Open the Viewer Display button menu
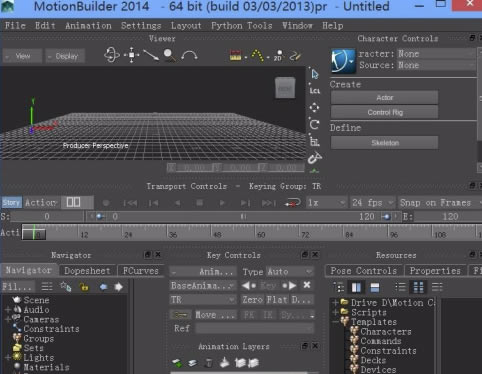Image resolution: width=482 pixels, height=374 pixels. coord(65,56)
